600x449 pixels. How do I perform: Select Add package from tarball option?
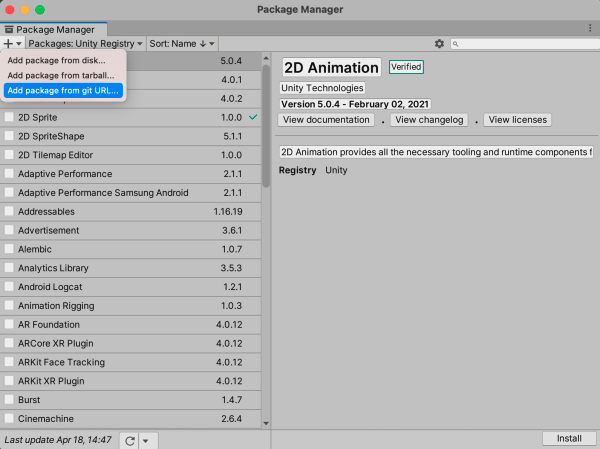coord(61,75)
